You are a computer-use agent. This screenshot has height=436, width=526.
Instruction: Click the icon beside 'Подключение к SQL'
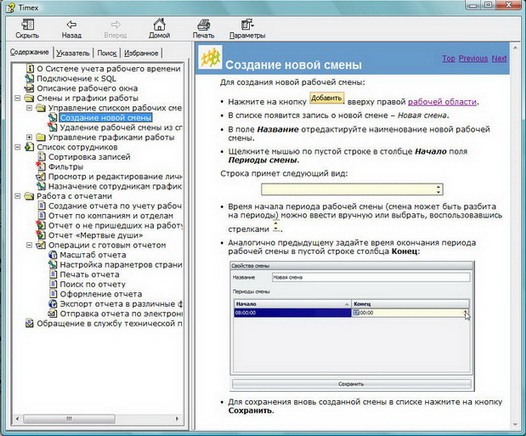(30, 78)
